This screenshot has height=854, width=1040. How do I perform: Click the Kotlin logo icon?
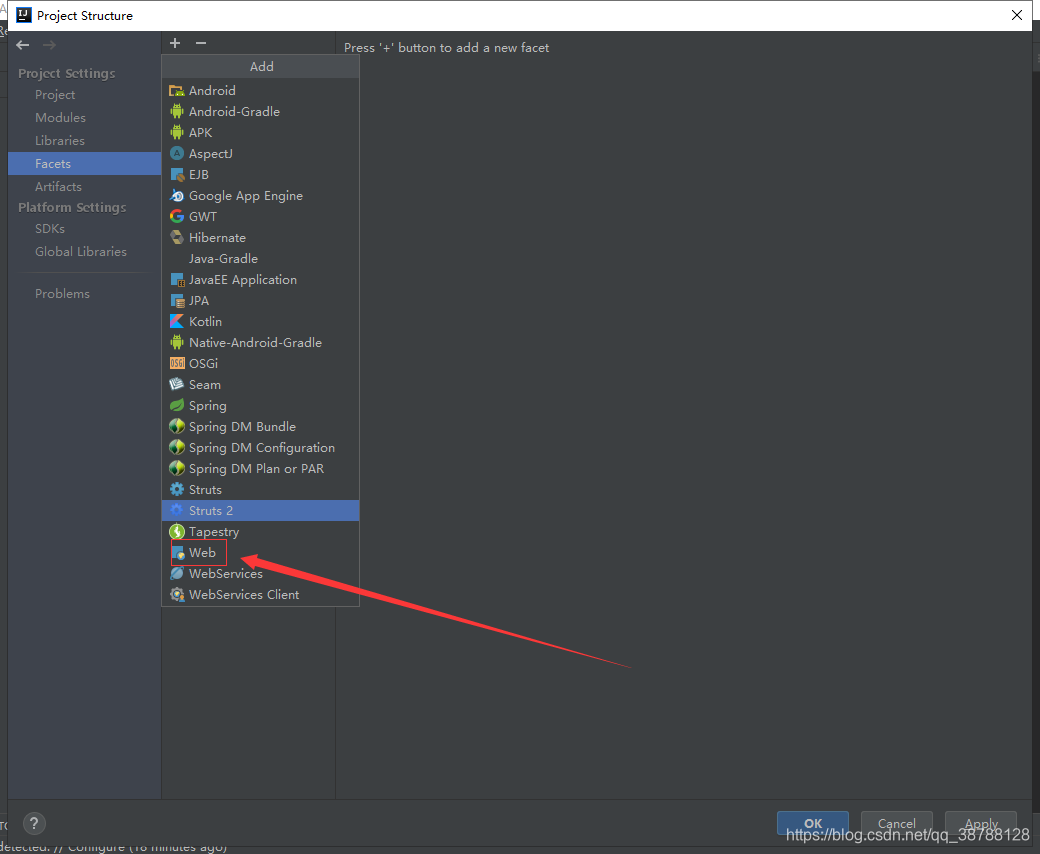(x=176, y=322)
